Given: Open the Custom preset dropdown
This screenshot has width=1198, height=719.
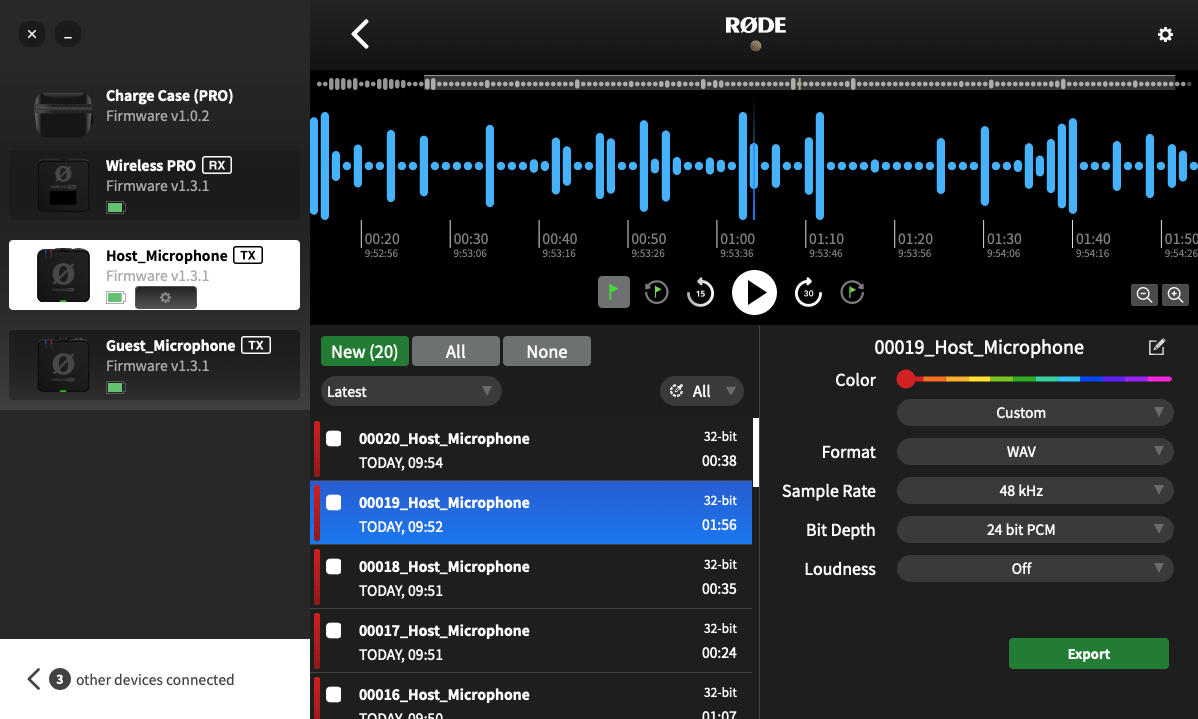Looking at the screenshot, I should pos(1034,413).
